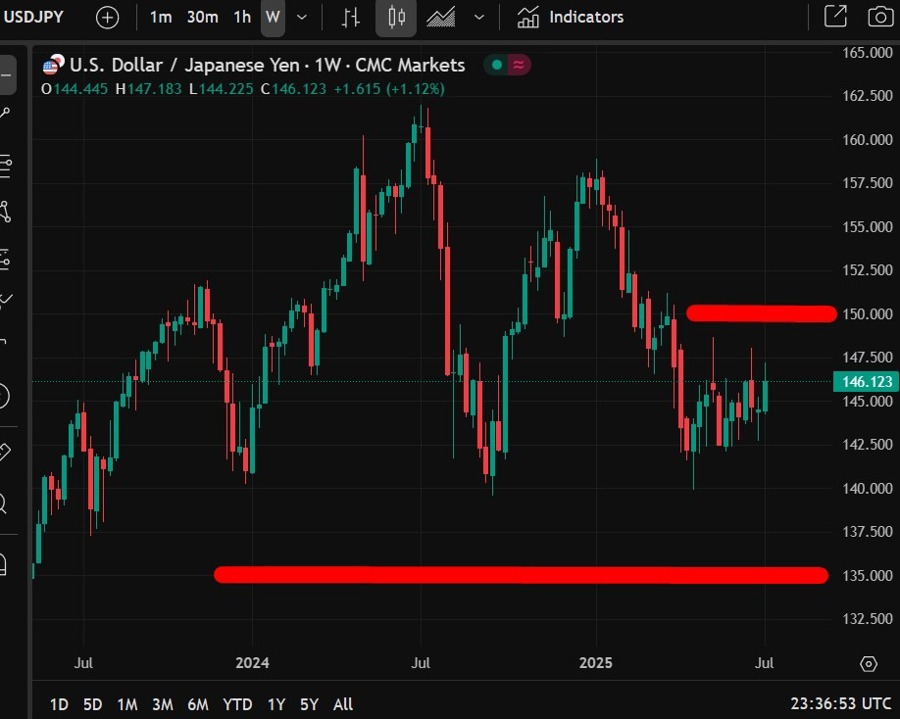
Task: Open chart settings hexagon icon
Action: [x=868, y=664]
